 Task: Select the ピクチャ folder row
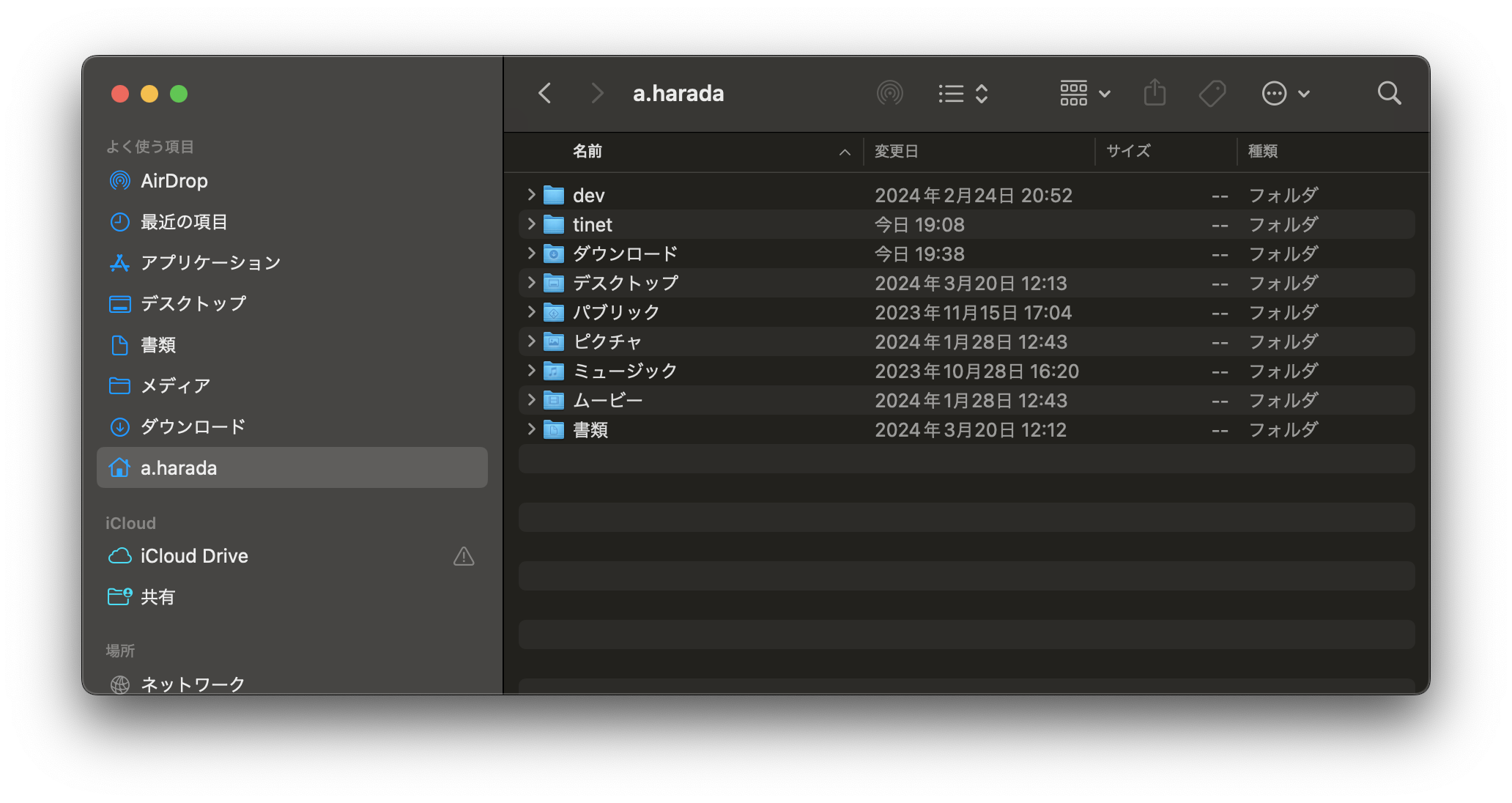tap(607, 342)
